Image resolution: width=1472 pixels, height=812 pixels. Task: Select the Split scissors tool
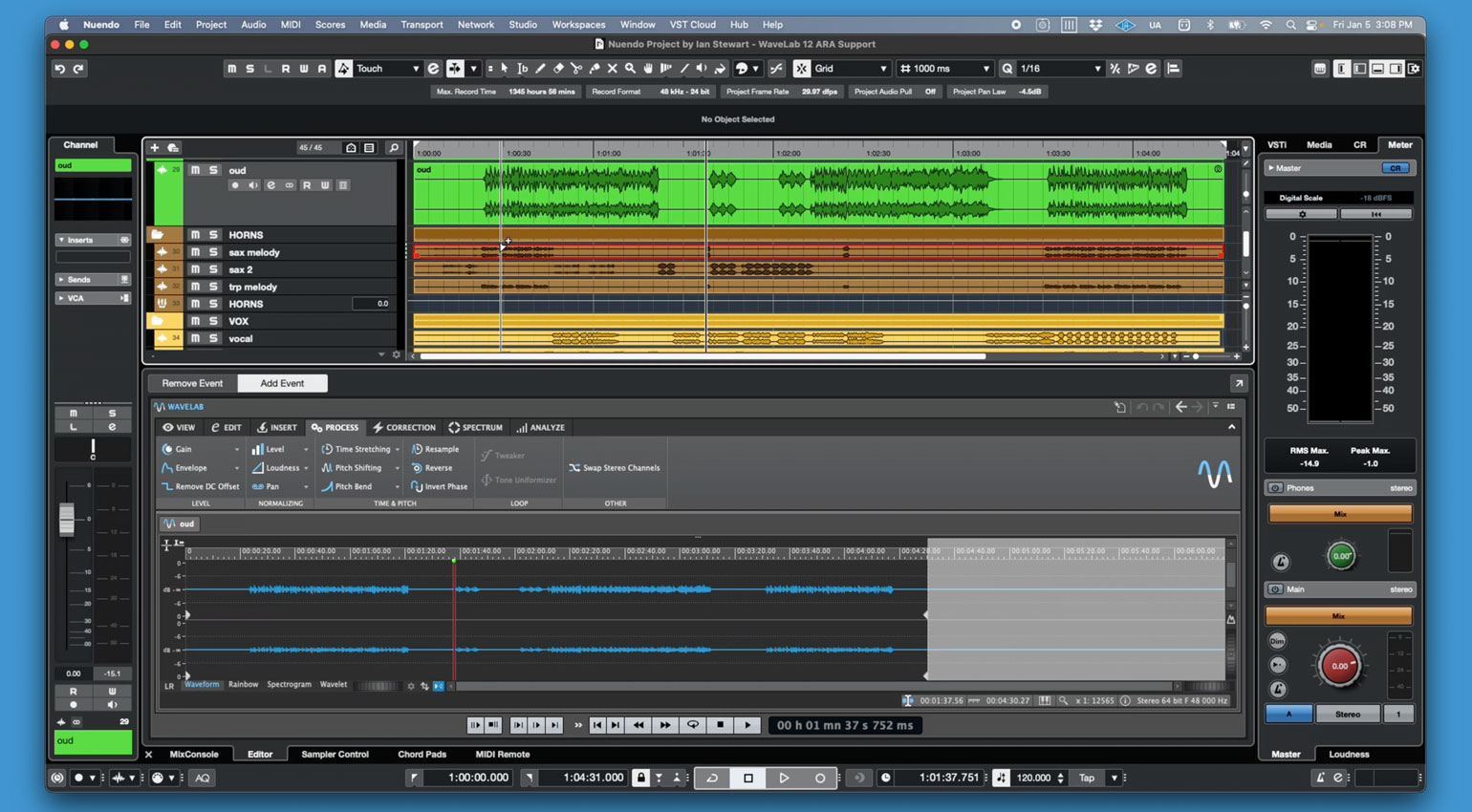tap(576, 69)
